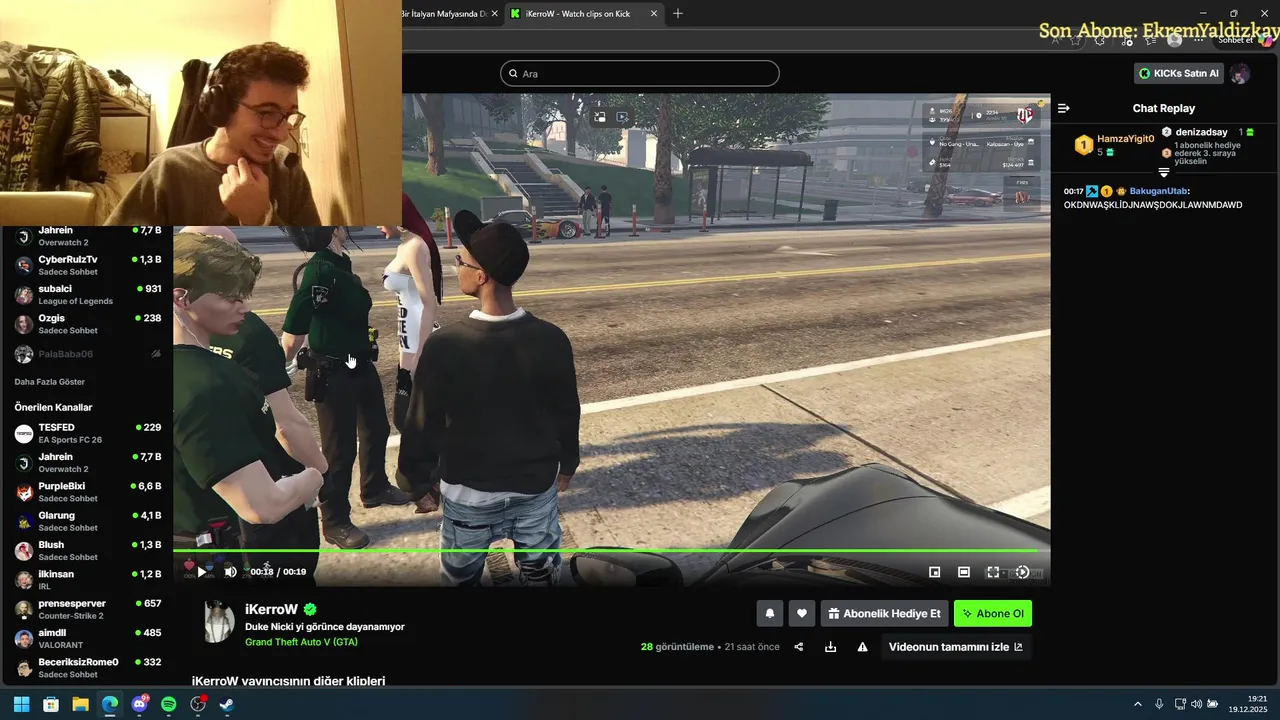Open a new browser tab

click(678, 13)
